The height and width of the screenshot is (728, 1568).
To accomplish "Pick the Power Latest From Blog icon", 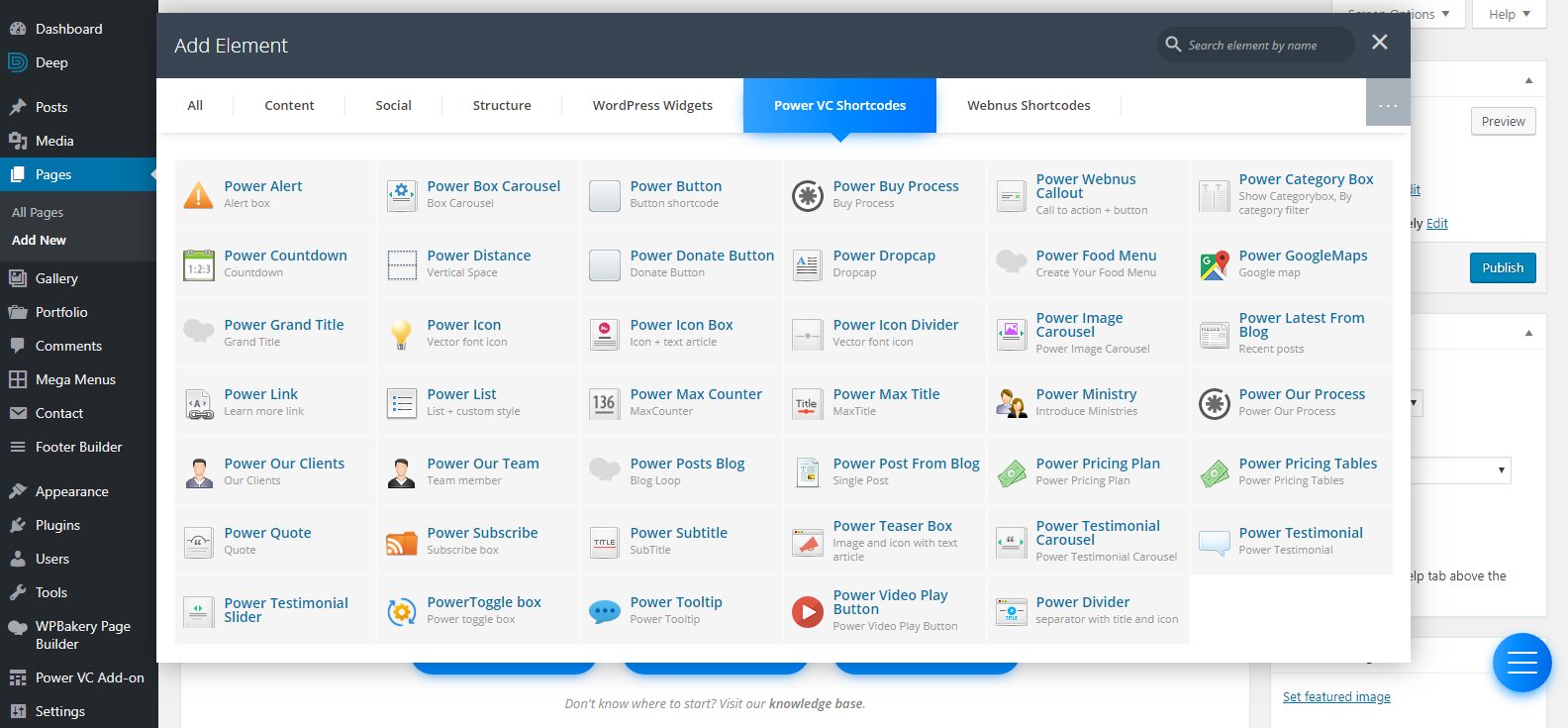I will tap(1214, 334).
